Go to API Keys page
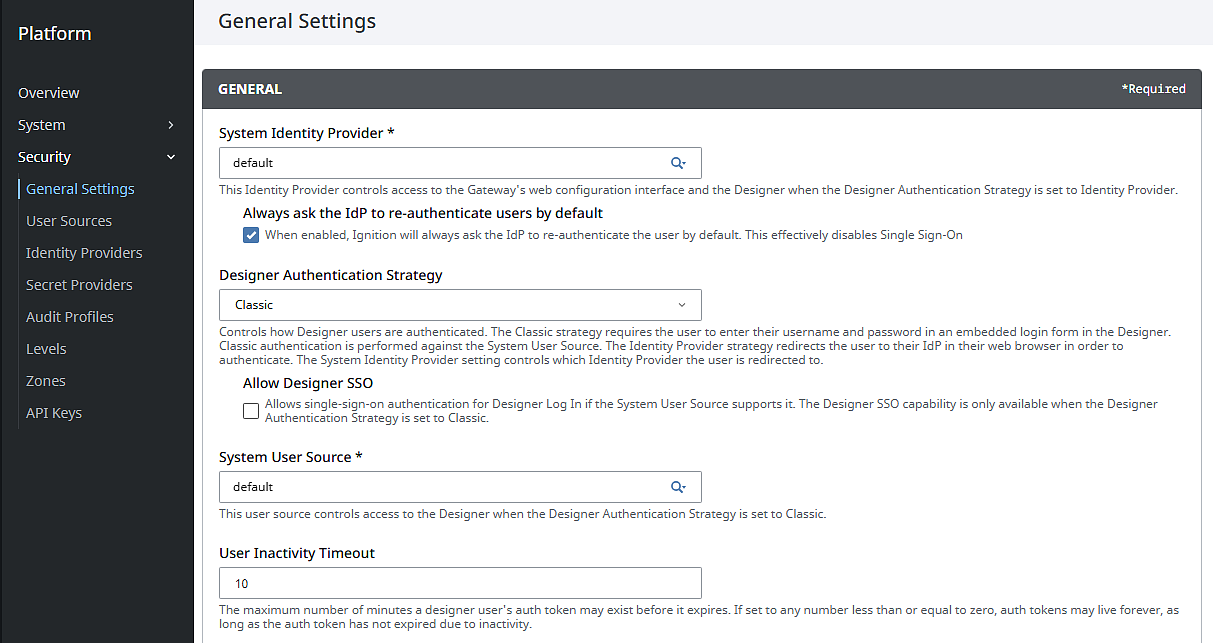The width and height of the screenshot is (1213, 643). (x=54, y=413)
